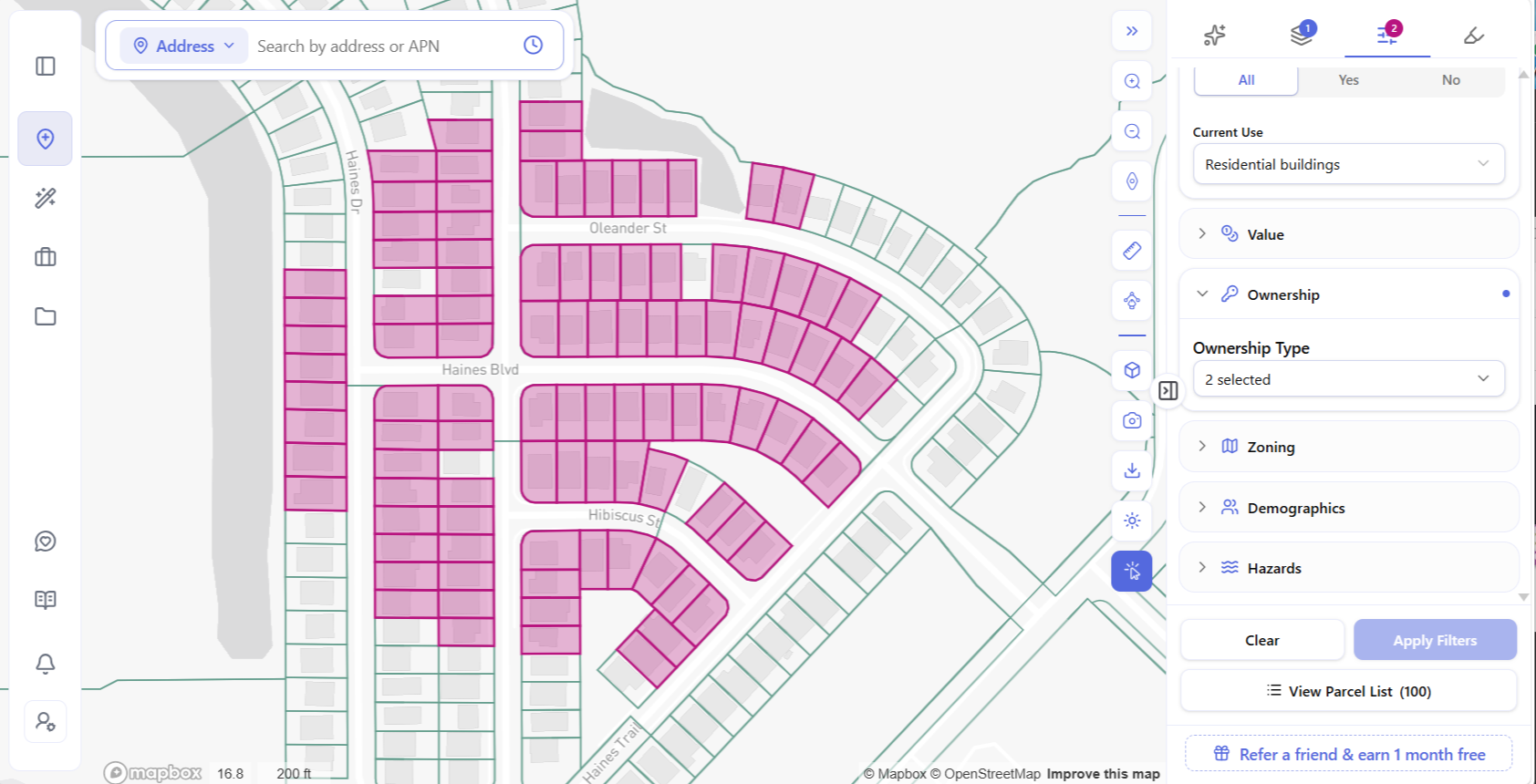Click Refer a friend link
Image resolution: width=1536 pixels, height=784 pixels.
pos(1349,754)
